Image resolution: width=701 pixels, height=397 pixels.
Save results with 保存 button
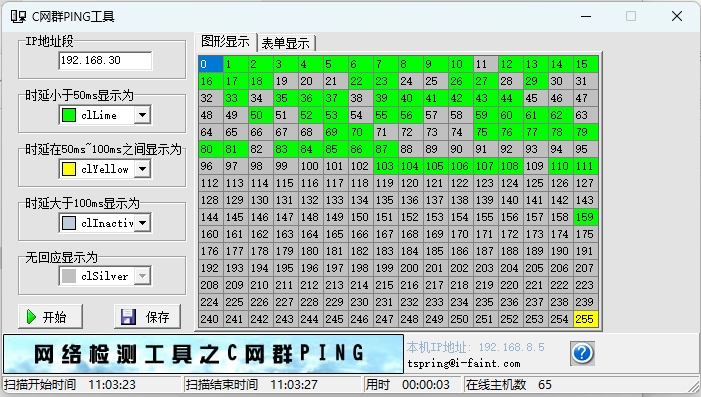(147, 317)
